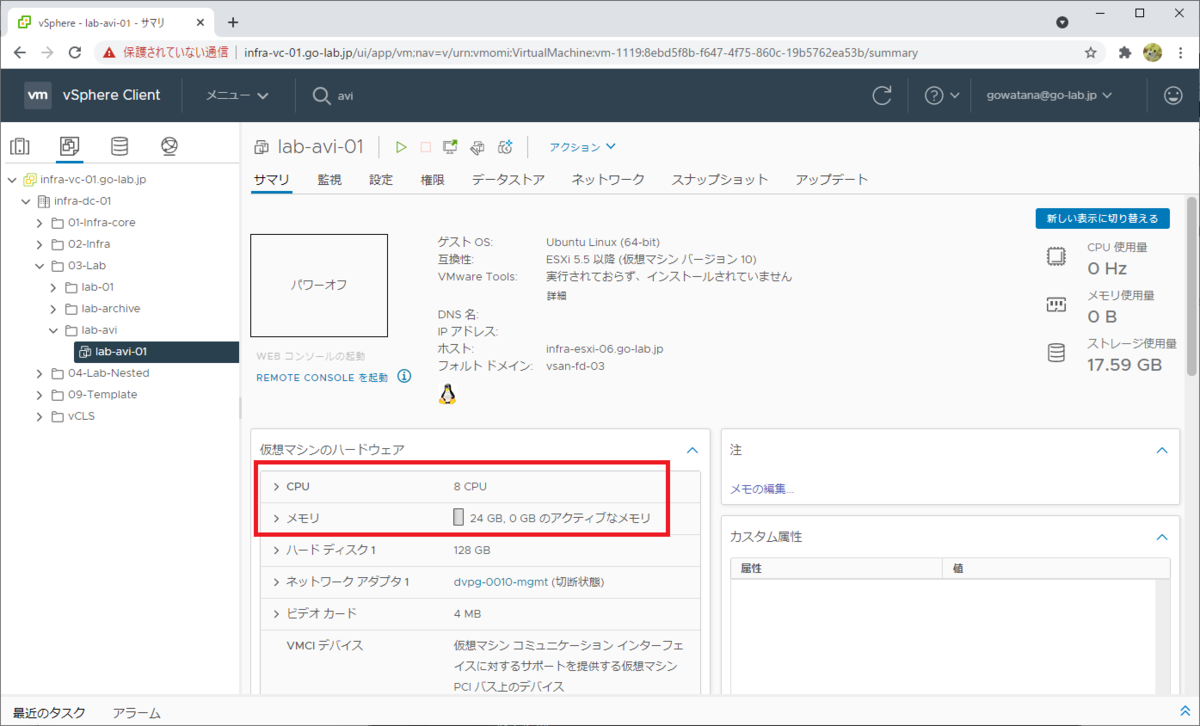Click REMOTE CONSOLE を起動 link
Image resolution: width=1200 pixels, height=726 pixels.
point(322,377)
